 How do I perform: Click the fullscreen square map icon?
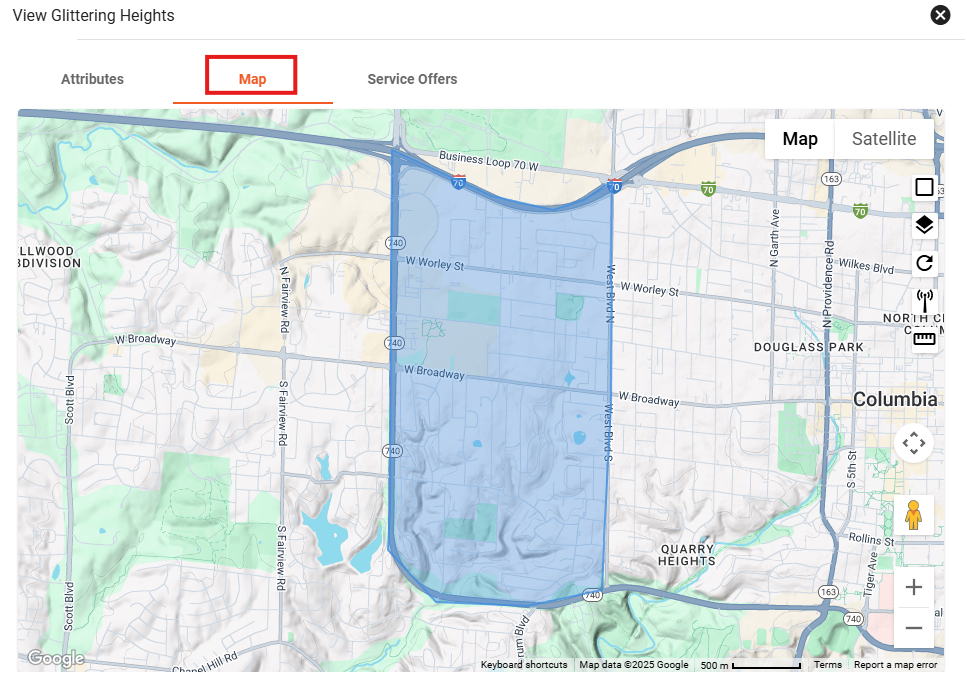pyautogui.click(x=924, y=187)
